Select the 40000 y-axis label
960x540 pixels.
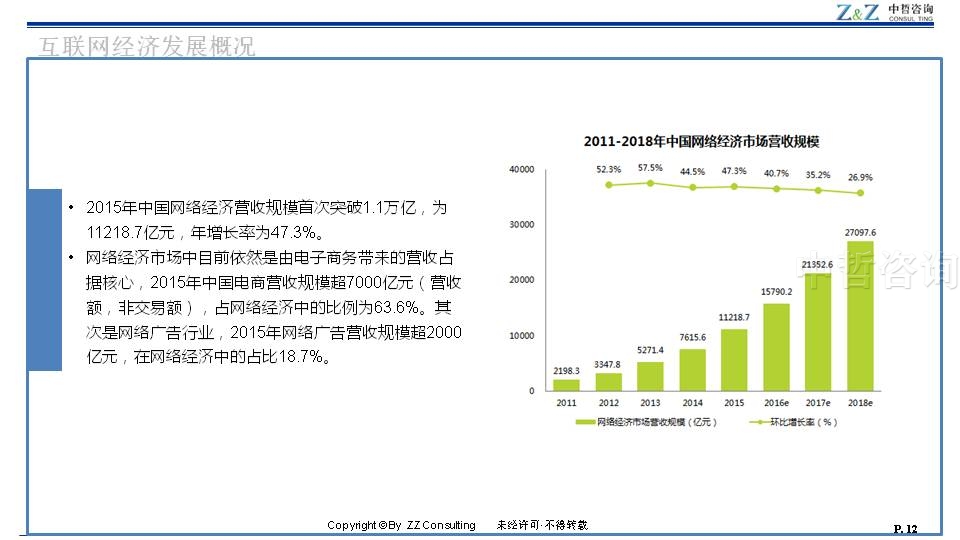tap(521, 169)
